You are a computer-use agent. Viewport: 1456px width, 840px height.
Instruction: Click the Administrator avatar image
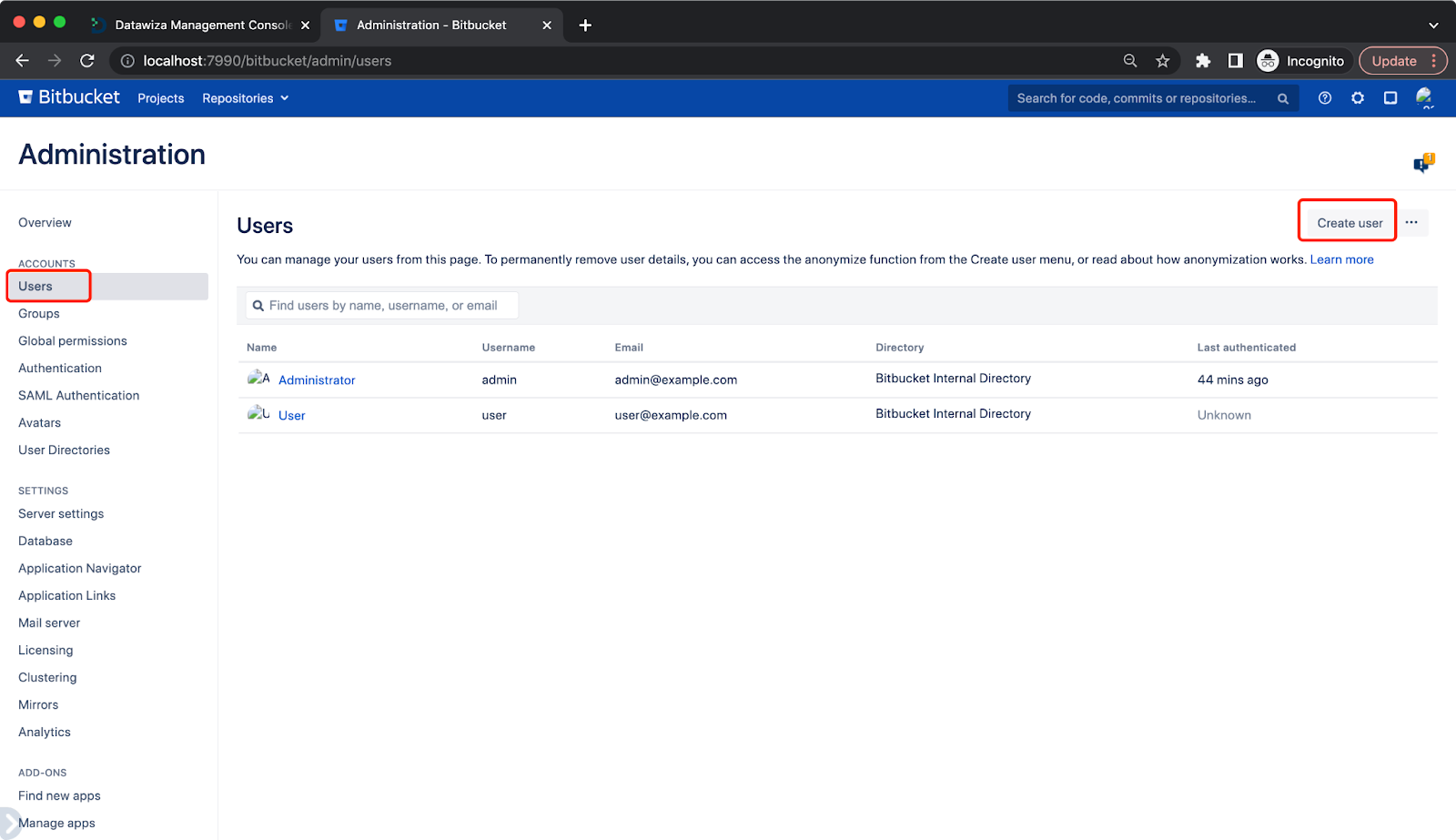(258, 378)
